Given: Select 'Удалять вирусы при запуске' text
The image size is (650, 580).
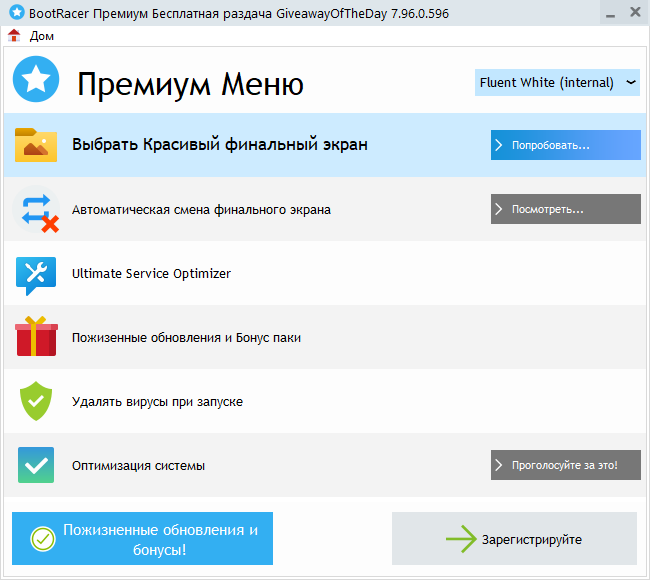Looking at the screenshot, I should pos(158,402).
